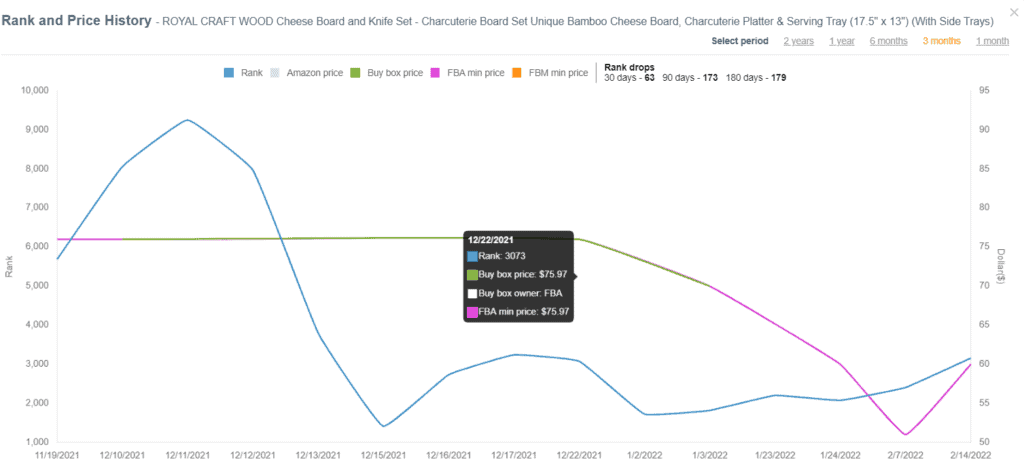Switch to the 1 month period

point(992,41)
